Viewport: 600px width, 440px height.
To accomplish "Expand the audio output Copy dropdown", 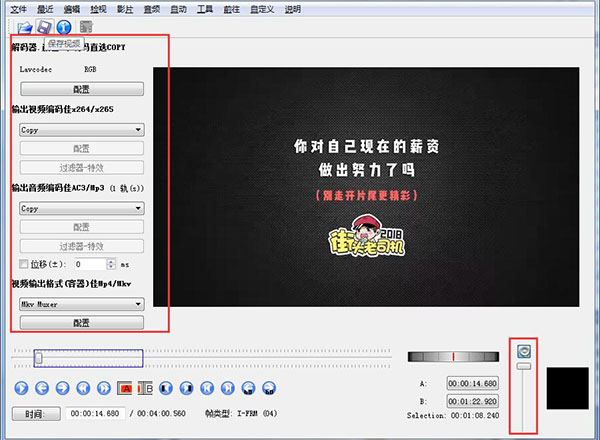I will click(82, 209).
